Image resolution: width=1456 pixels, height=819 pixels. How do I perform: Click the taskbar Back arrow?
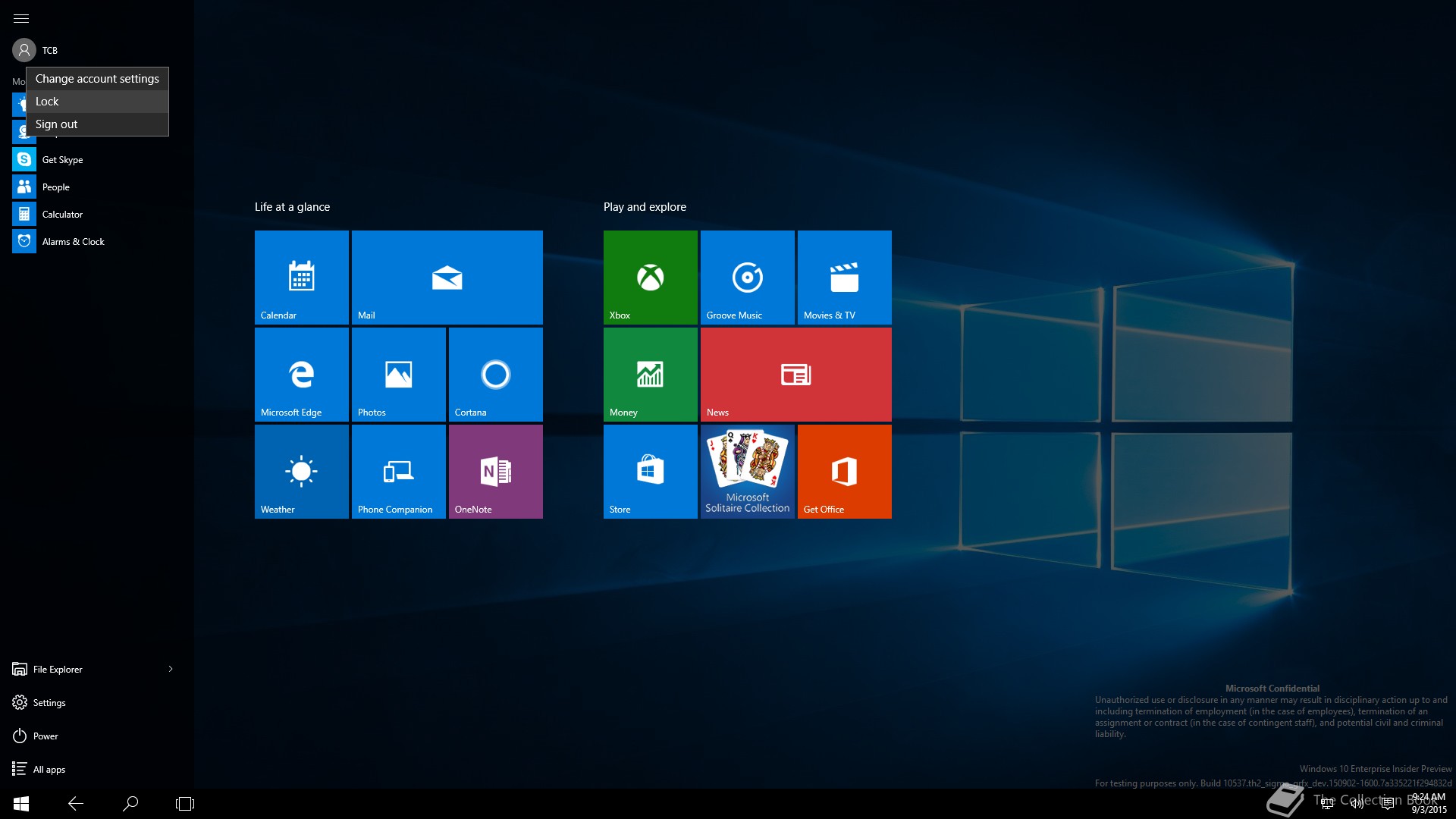(x=76, y=804)
